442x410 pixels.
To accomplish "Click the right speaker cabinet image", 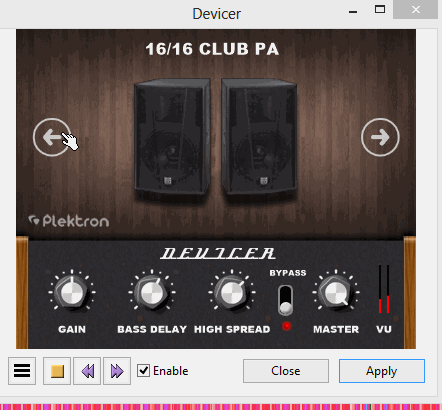I will (x=259, y=137).
